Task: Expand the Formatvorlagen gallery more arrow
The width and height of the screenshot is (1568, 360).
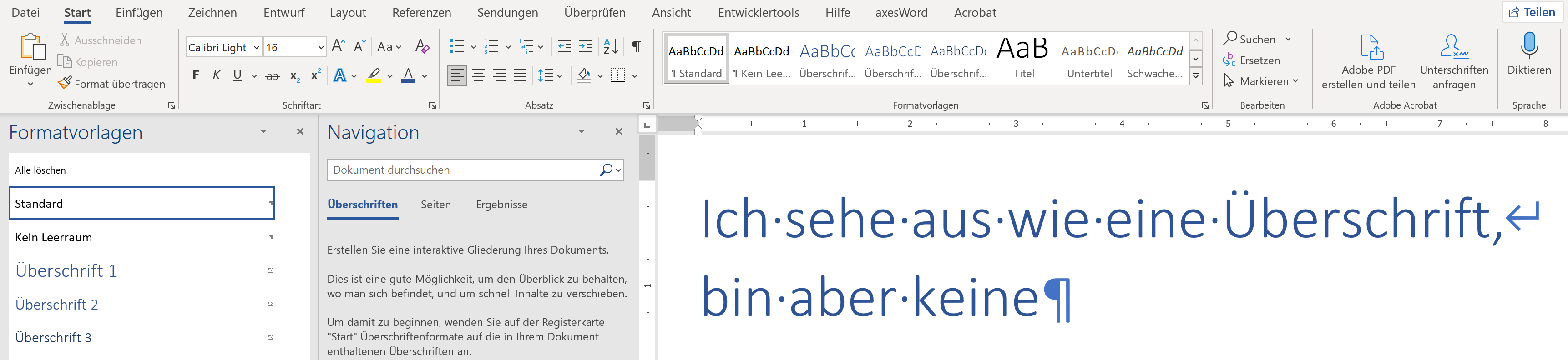Action: click(x=1195, y=76)
